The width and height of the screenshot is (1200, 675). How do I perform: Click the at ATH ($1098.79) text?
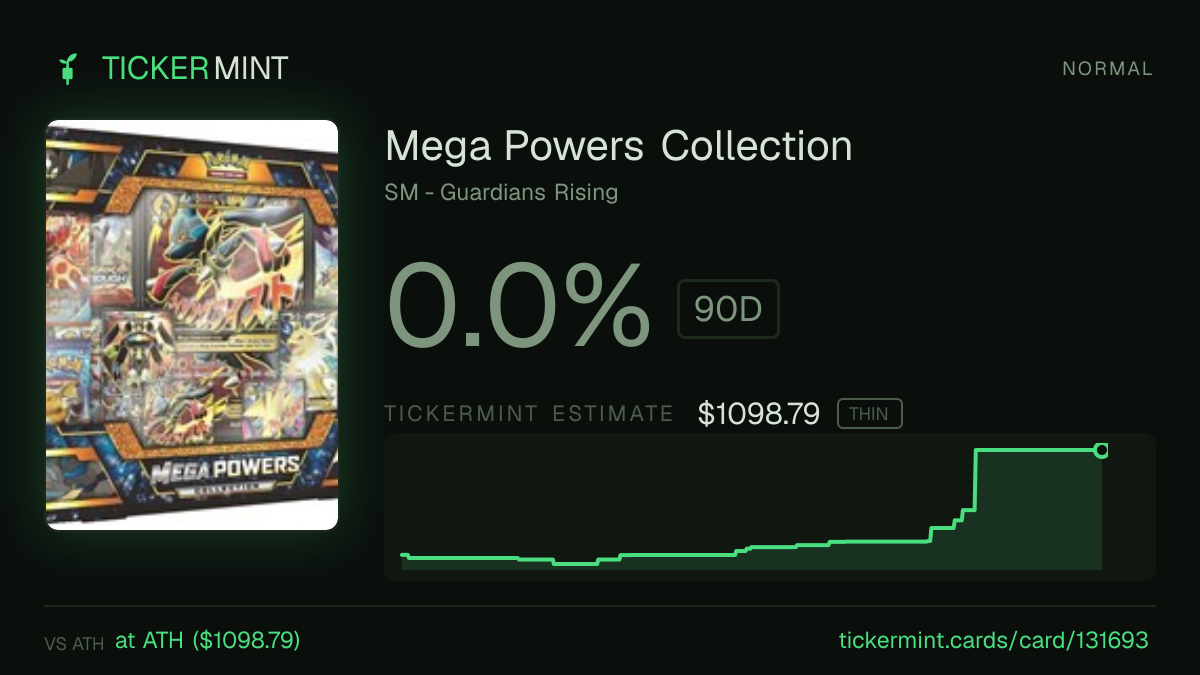[208, 640]
